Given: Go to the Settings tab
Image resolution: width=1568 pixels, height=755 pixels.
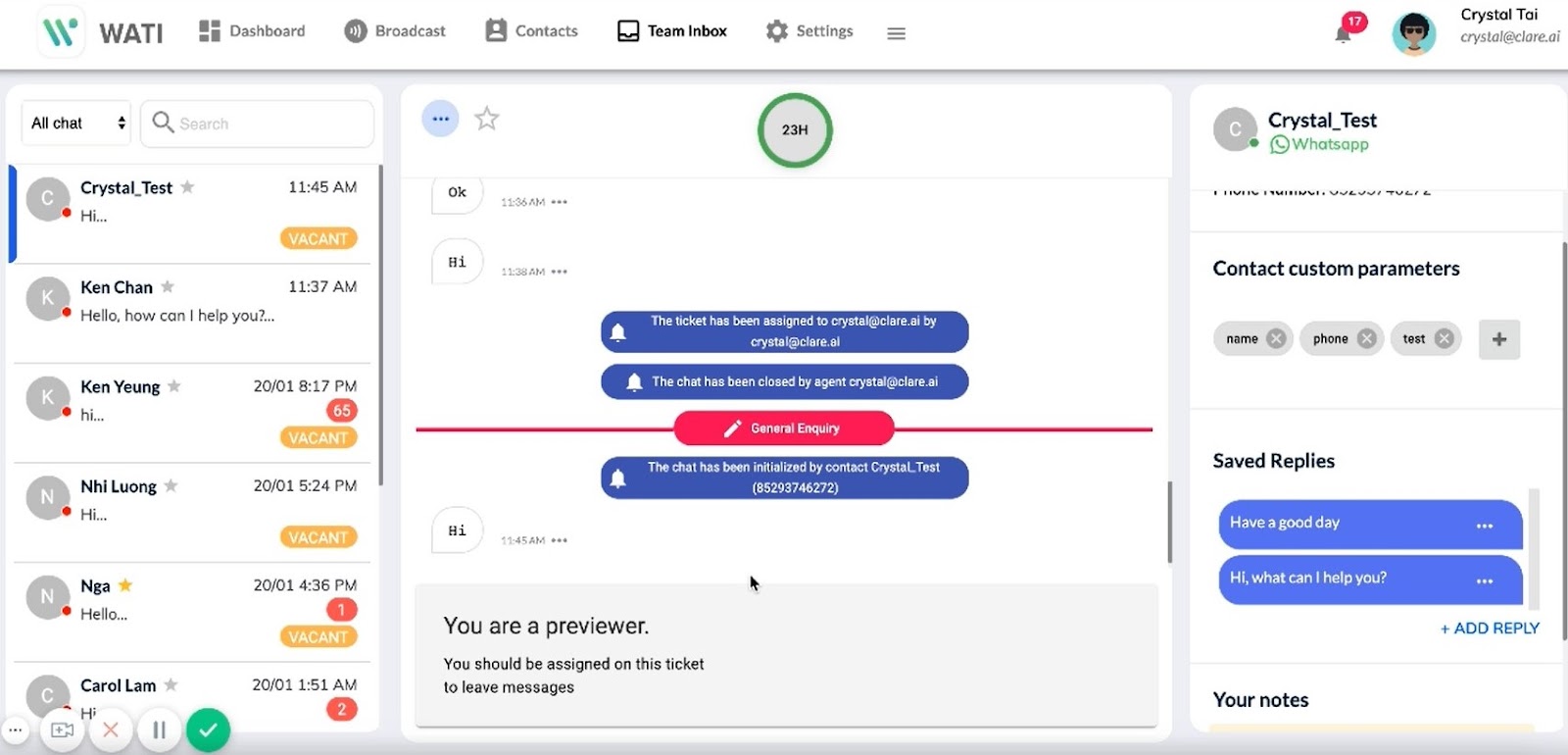Looking at the screenshot, I should click(809, 31).
